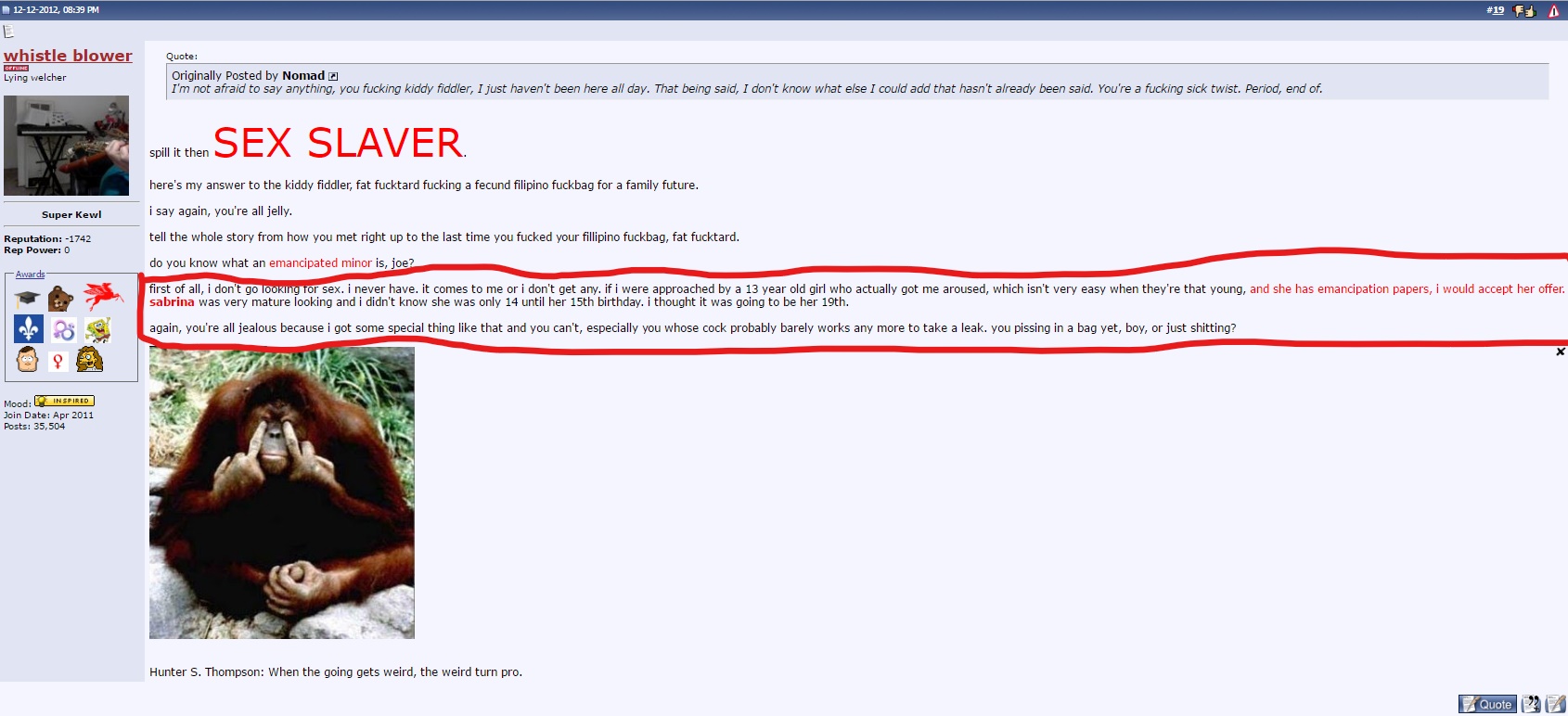This screenshot has height=716, width=1568.
Task: Click the quick reply pencil icon
Action: [1556, 704]
